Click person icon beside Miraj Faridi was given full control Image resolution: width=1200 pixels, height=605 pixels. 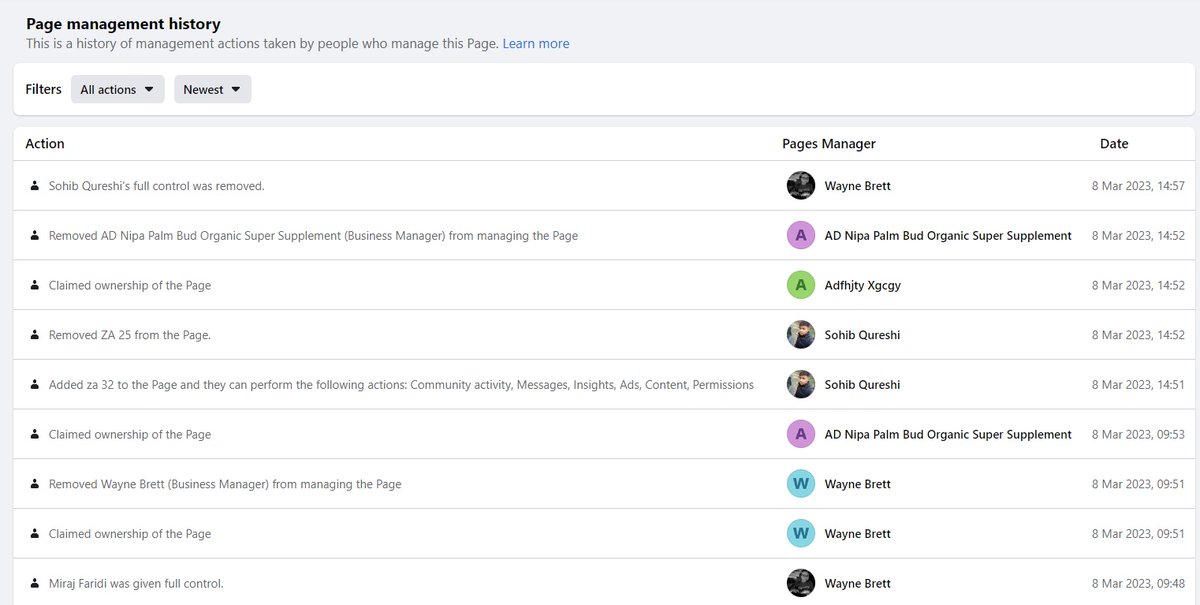35,583
